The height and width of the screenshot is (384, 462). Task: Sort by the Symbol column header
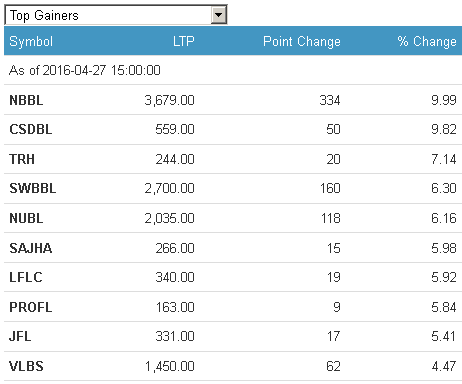(x=31, y=41)
